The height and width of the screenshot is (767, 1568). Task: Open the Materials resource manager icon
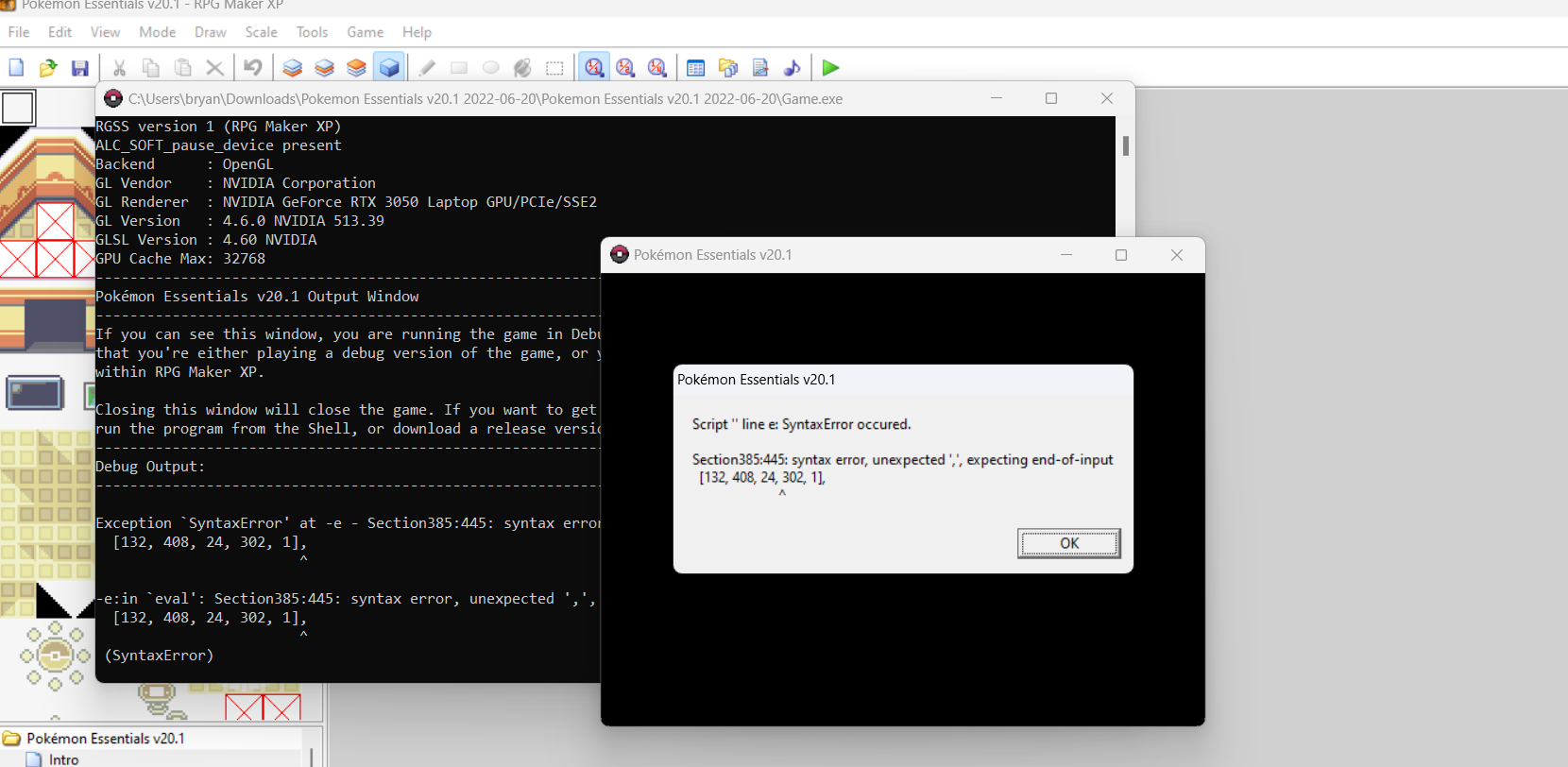728,68
